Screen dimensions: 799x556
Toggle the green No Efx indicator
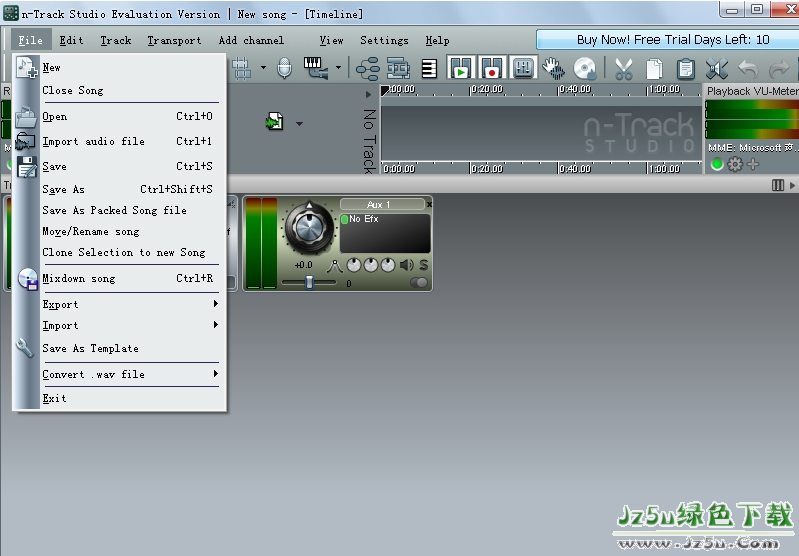344,219
